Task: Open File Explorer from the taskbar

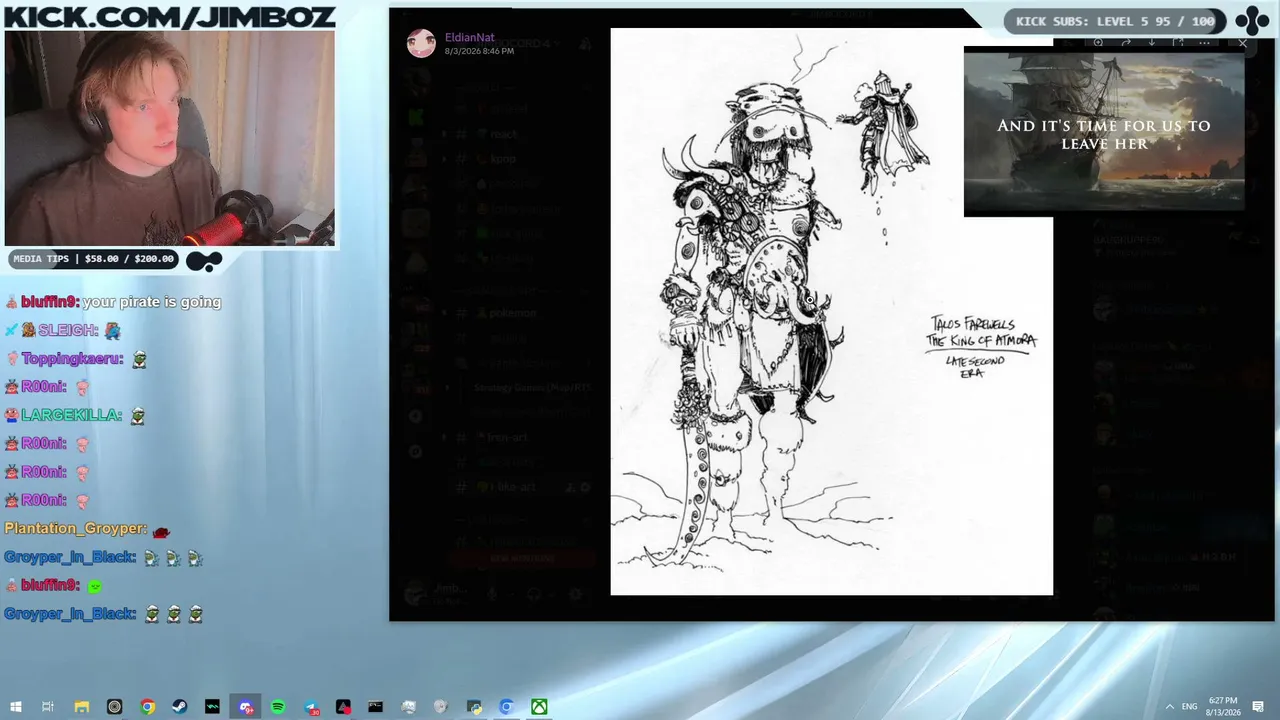Action: pyautogui.click(x=81, y=707)
